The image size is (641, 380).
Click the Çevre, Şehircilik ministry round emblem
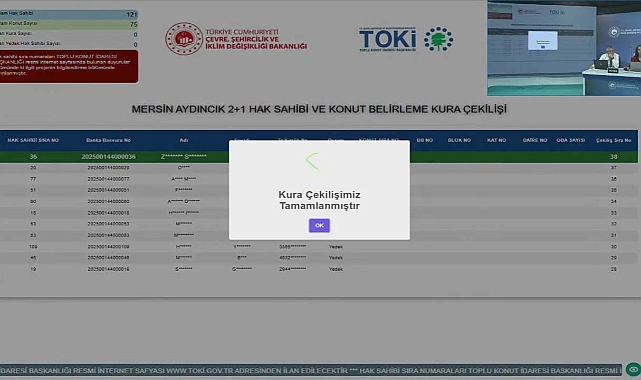[x=184, y=39]
